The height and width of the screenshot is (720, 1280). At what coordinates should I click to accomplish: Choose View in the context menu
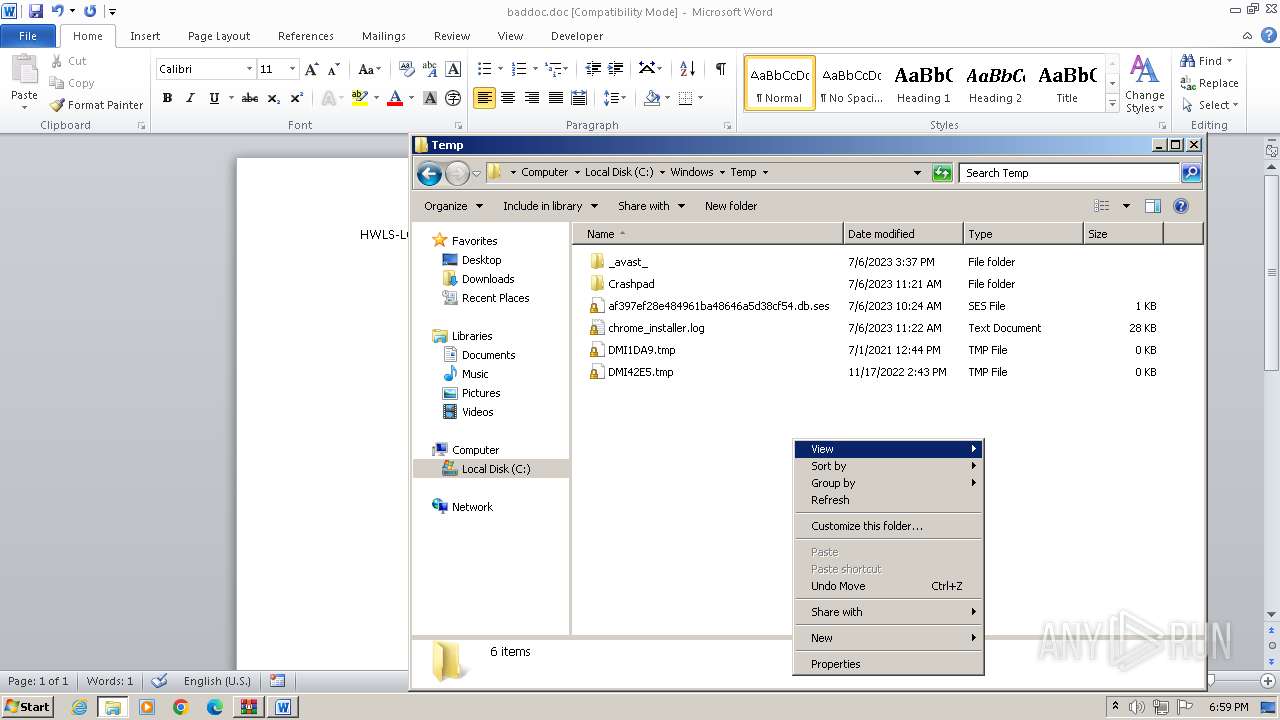coord(888,449)
